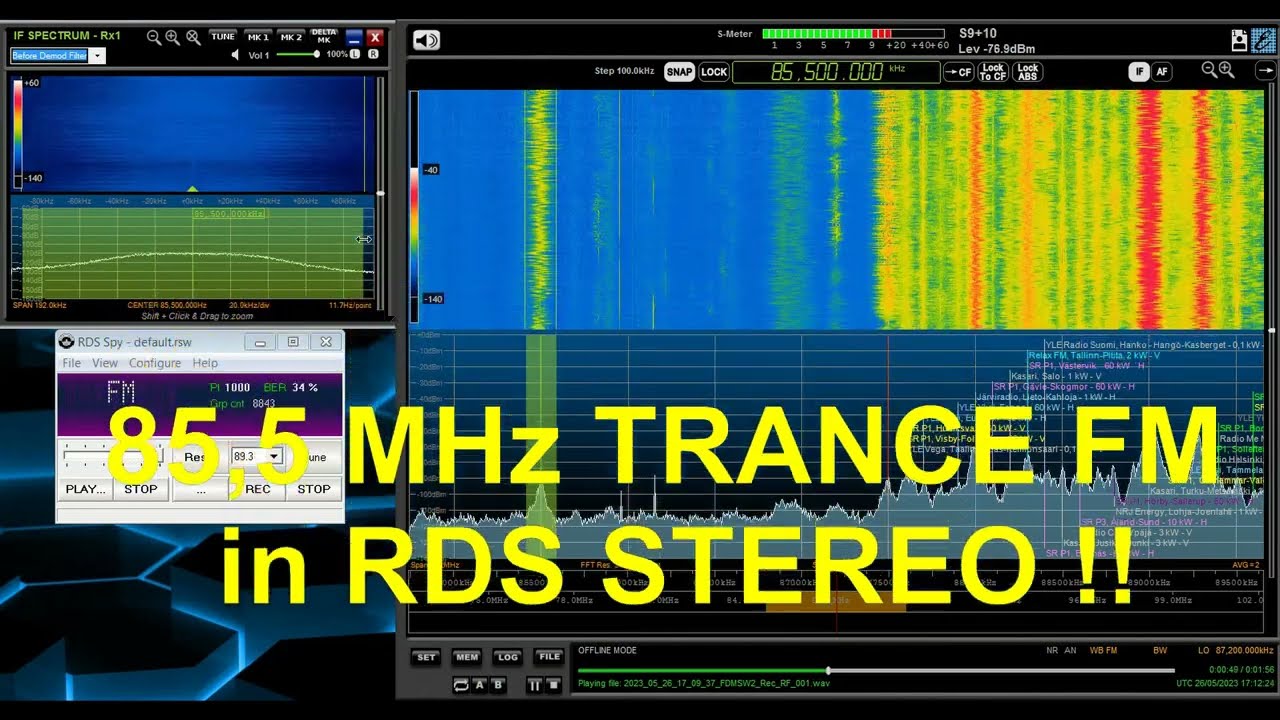This screenshot has height=720, width=1280.
Task: Click the 85.500.000 kHz frequency display
Action: (836, 72)
